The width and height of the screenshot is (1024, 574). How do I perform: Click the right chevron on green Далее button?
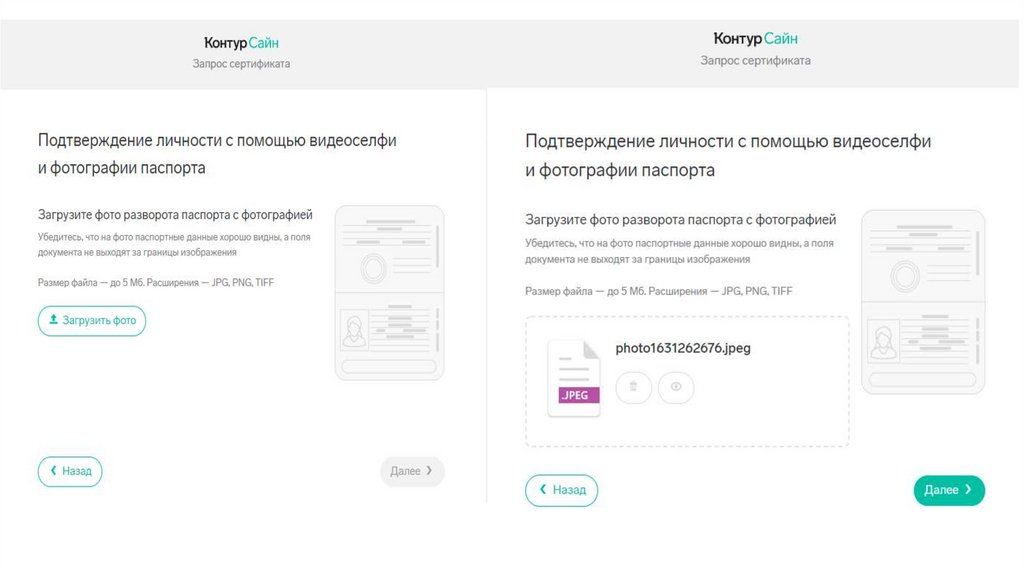pos(968,490)
